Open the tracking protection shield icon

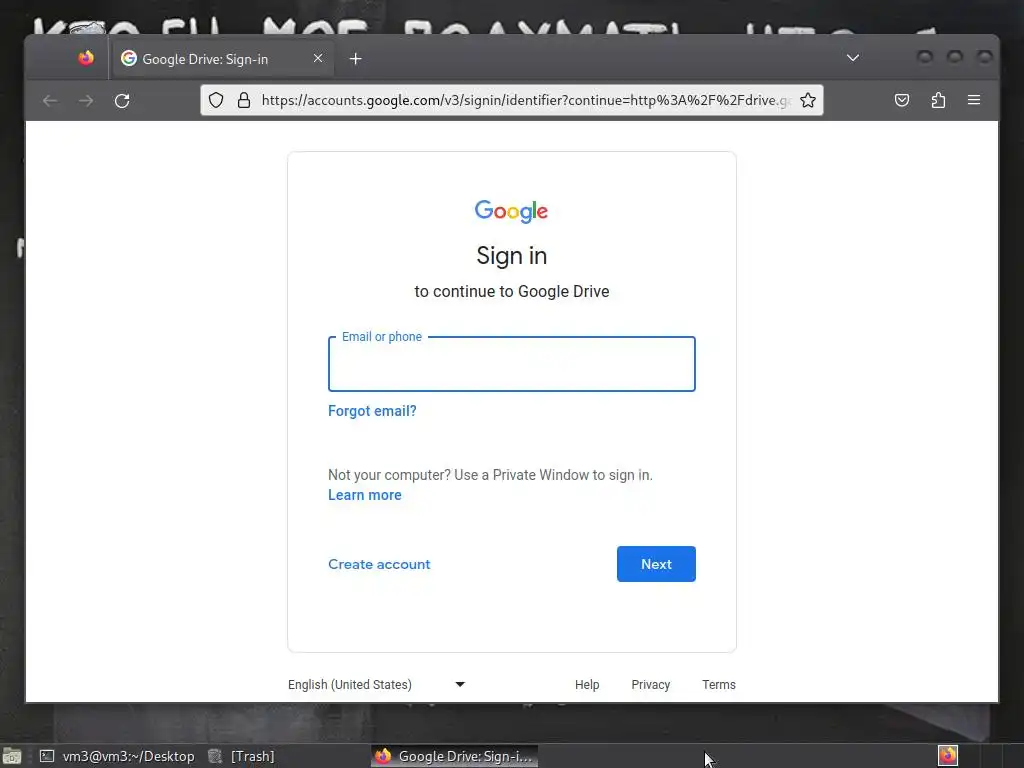coord(216,100)
